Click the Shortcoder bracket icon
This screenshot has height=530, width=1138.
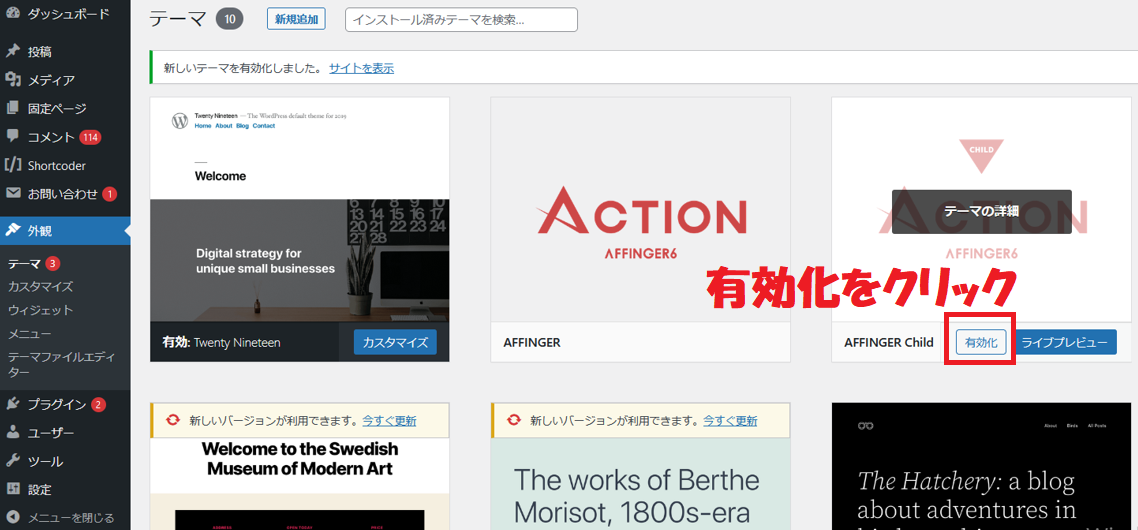12,166
